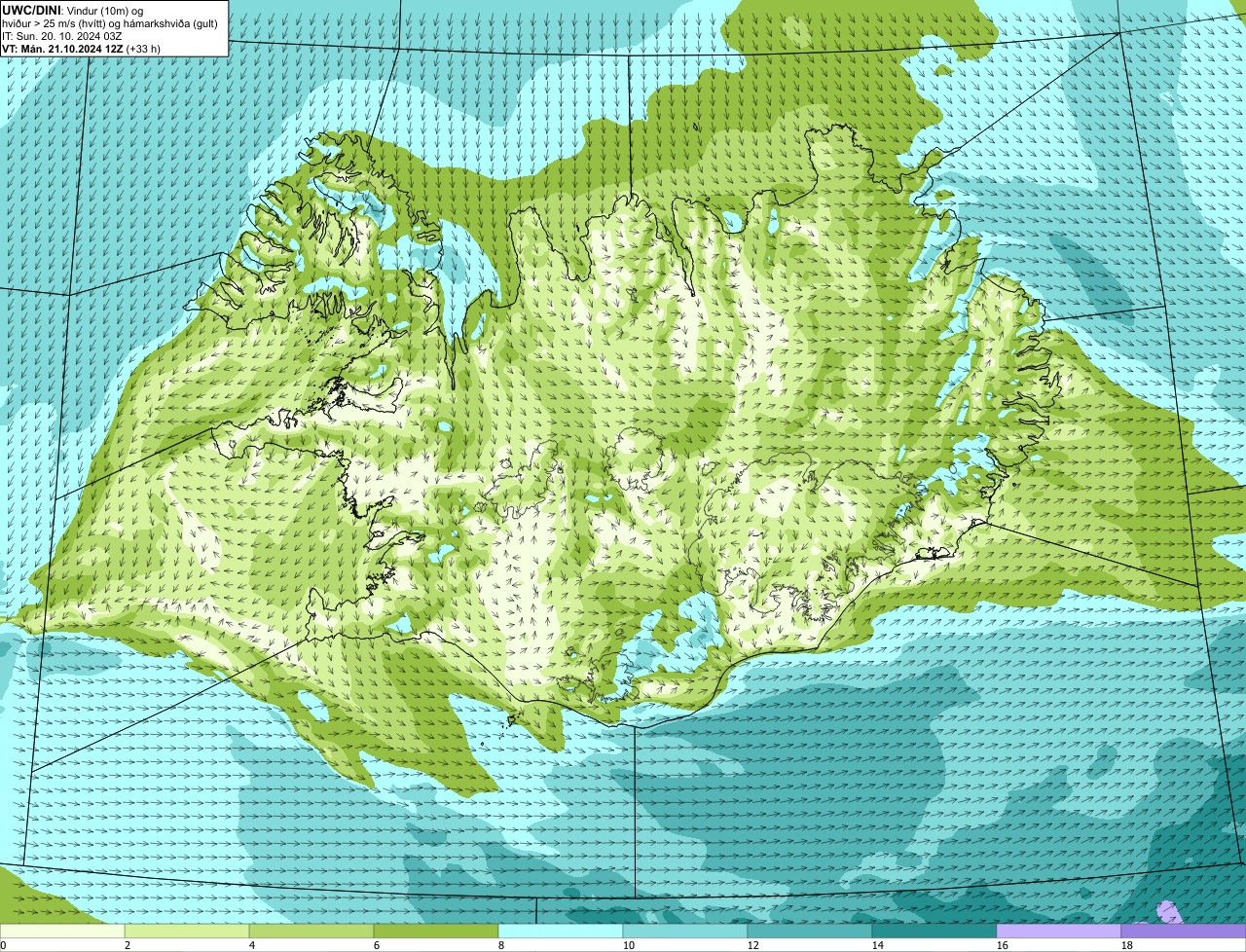Screen dimensions: 1246x952
Task: Select the 'IT: Sun. 20. 10. 2024 03Z' line
Action: pos(62,36)
